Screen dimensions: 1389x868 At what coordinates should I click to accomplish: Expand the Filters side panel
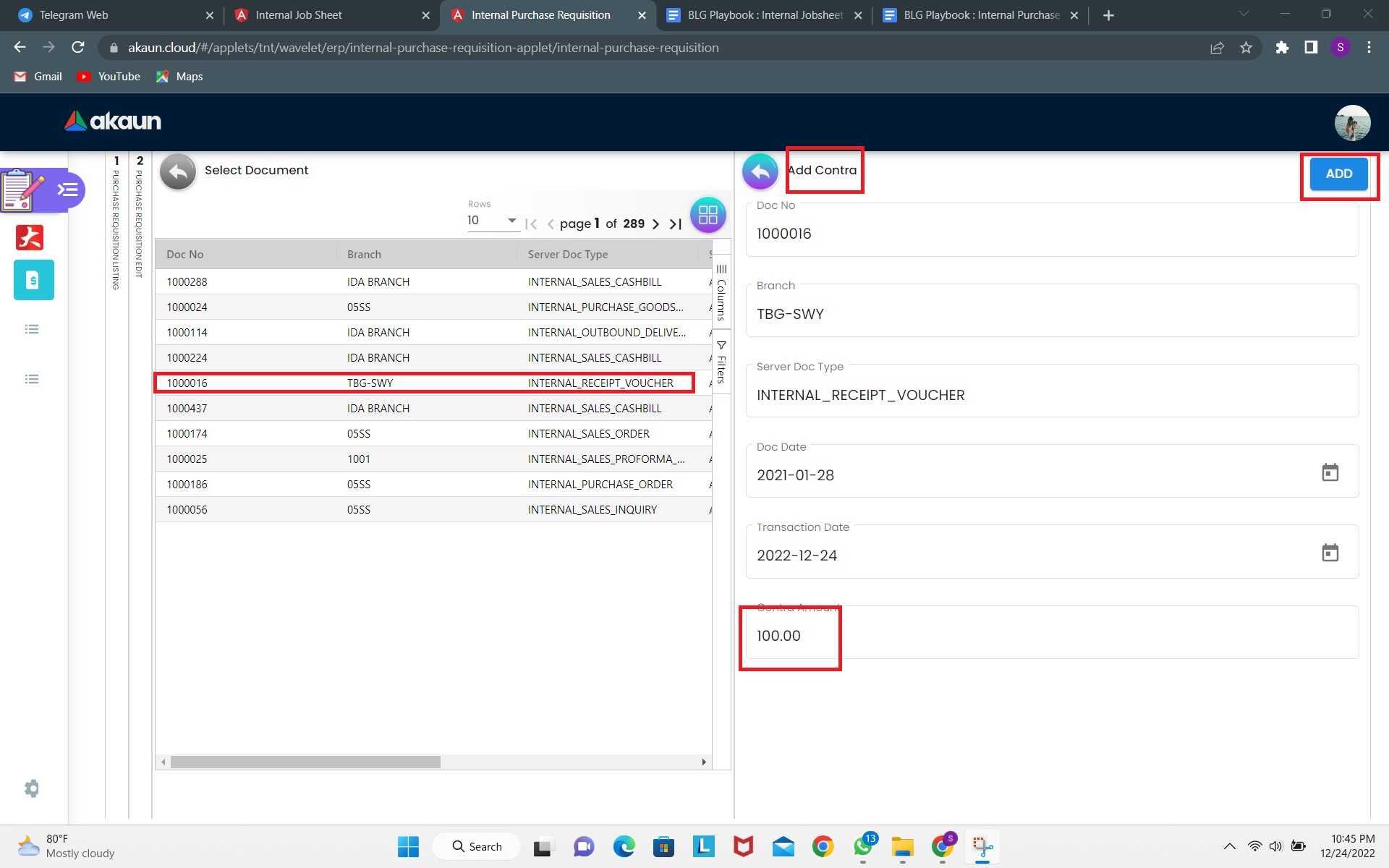(x=721, y=362)
